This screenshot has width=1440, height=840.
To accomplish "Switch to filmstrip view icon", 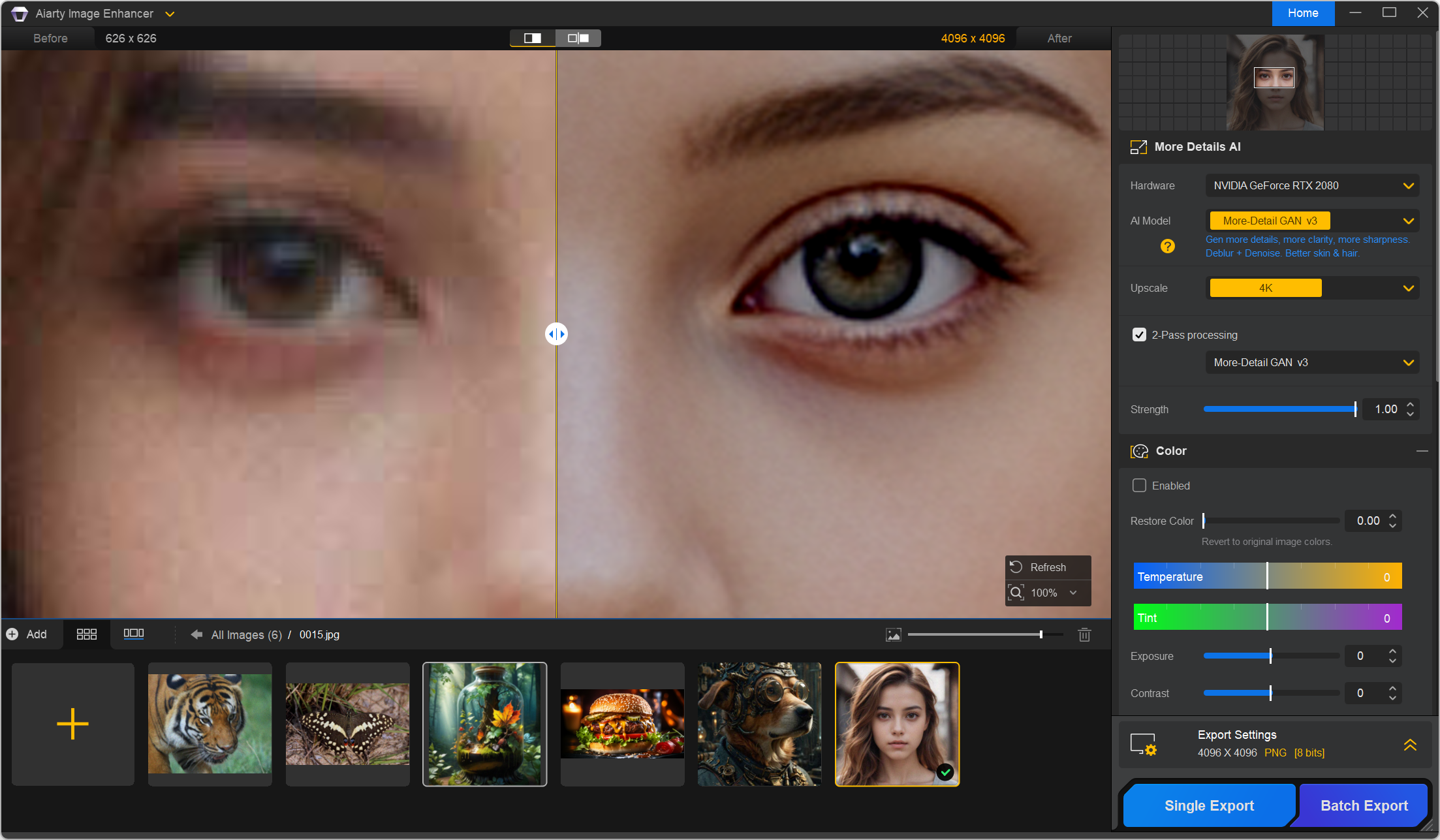I will point(134,634).
